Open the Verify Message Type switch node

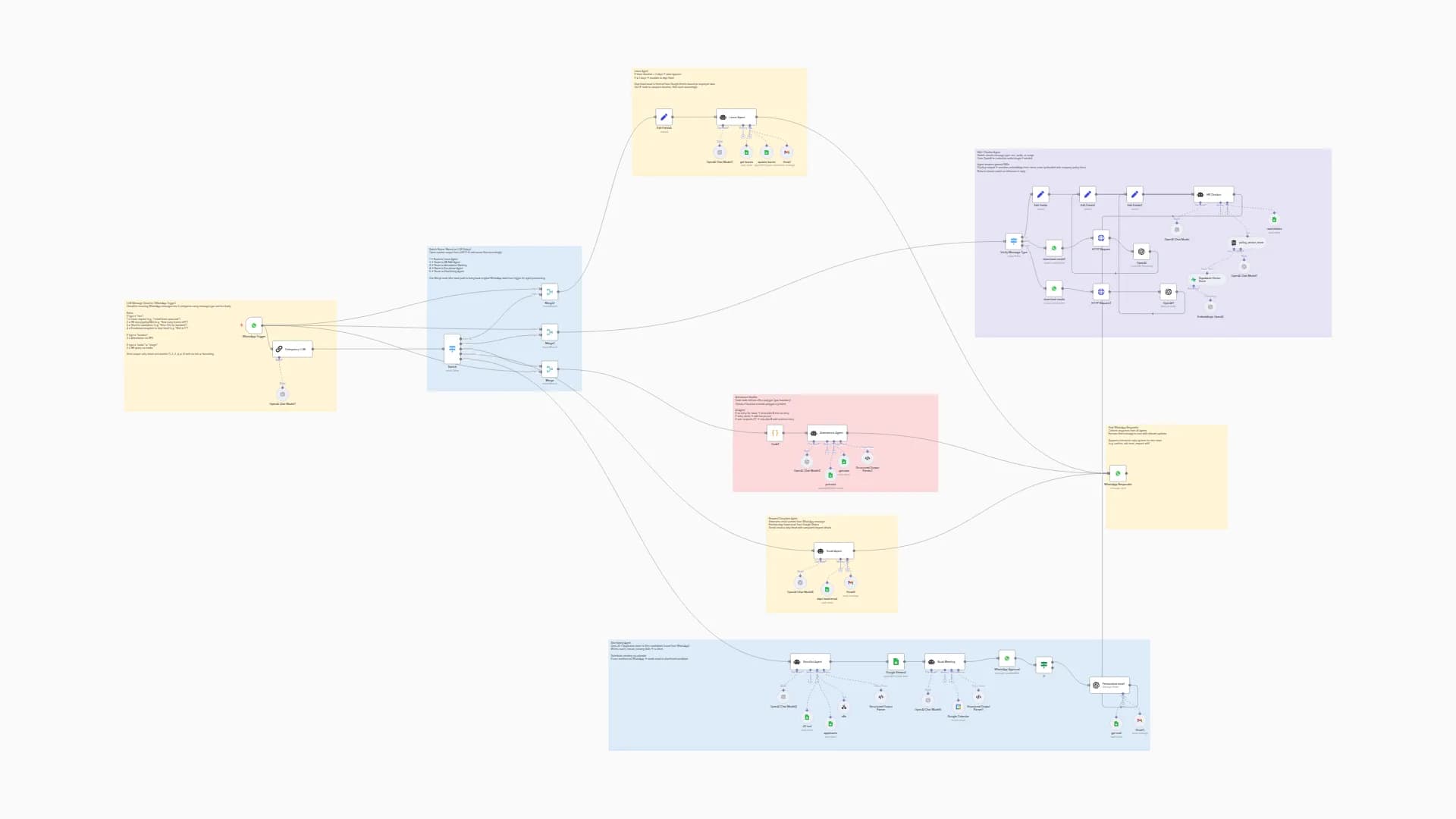[1014, 241]
